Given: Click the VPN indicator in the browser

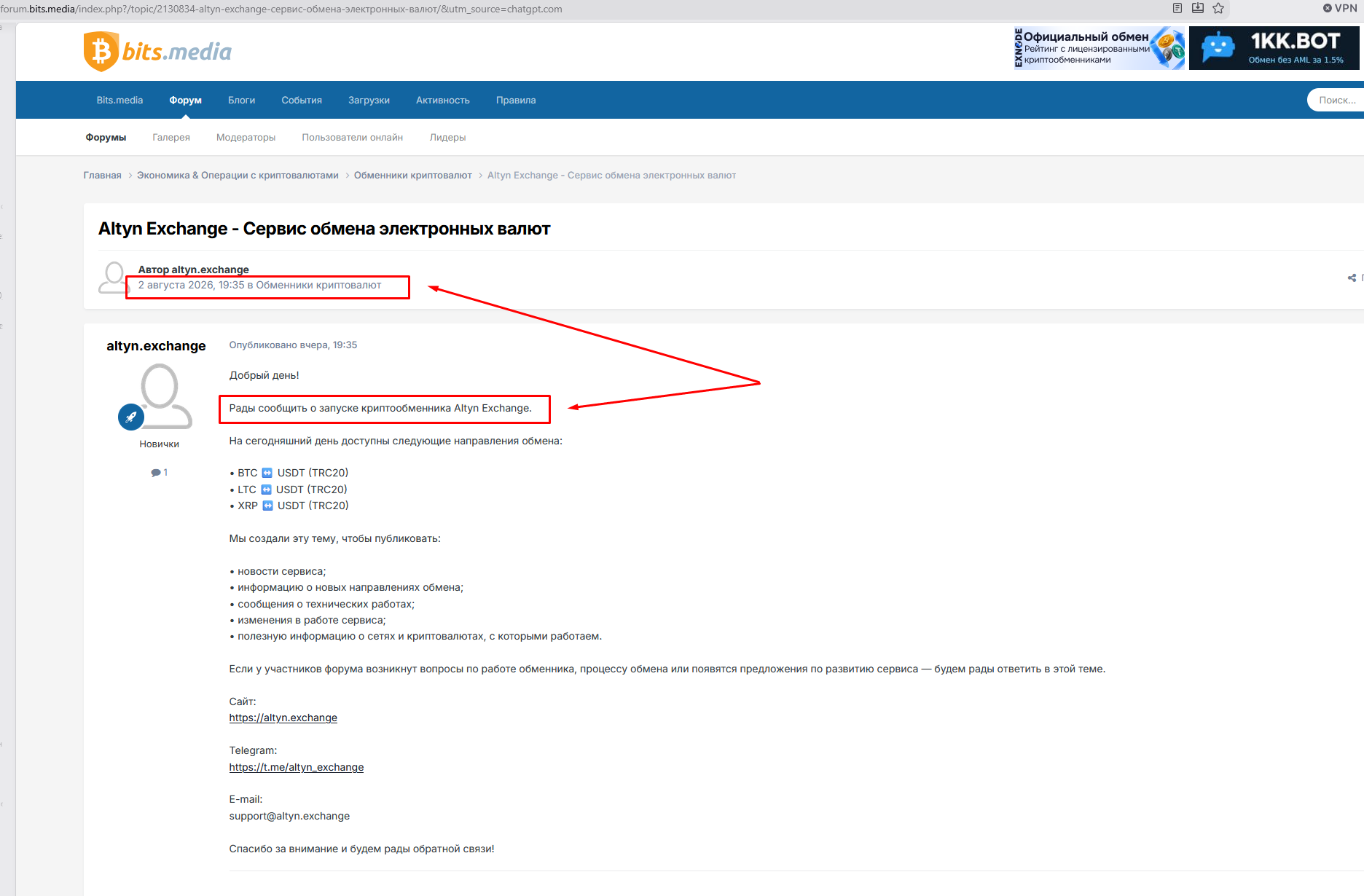Looking at the screenshot, I should tap(1340, 9).
